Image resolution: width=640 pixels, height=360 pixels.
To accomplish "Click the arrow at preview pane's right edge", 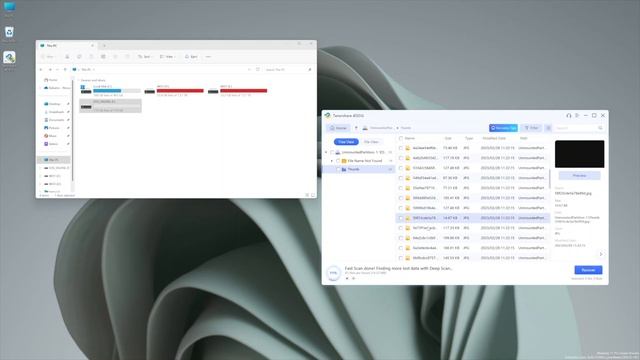I will [x=601, y=254].
